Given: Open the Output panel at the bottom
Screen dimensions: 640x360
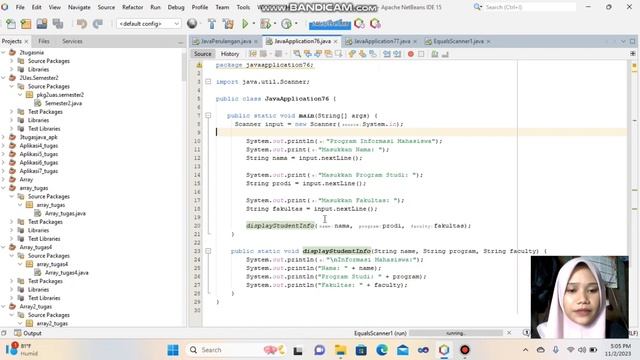Looking at the screenshot, I should (28, 333).
